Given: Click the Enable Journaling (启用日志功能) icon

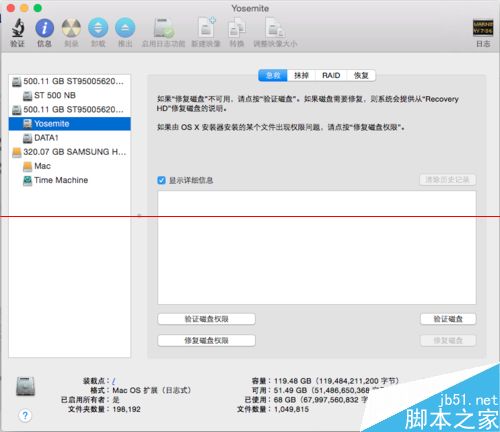Looking at the screenshot, I should point(164,28).
